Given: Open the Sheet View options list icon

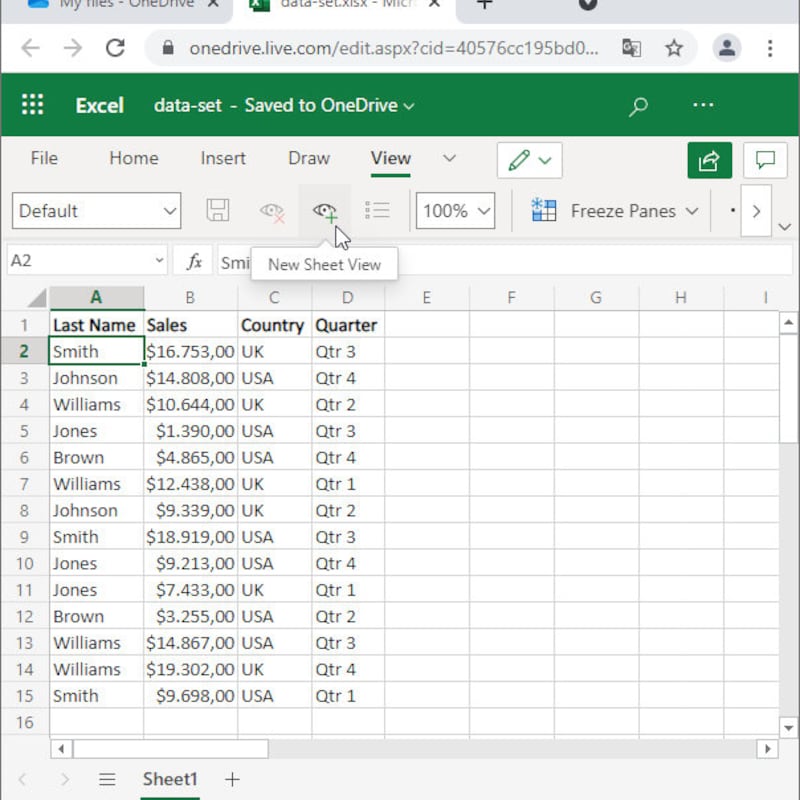Looking at the screenshot, I should [x=376, y=210].
